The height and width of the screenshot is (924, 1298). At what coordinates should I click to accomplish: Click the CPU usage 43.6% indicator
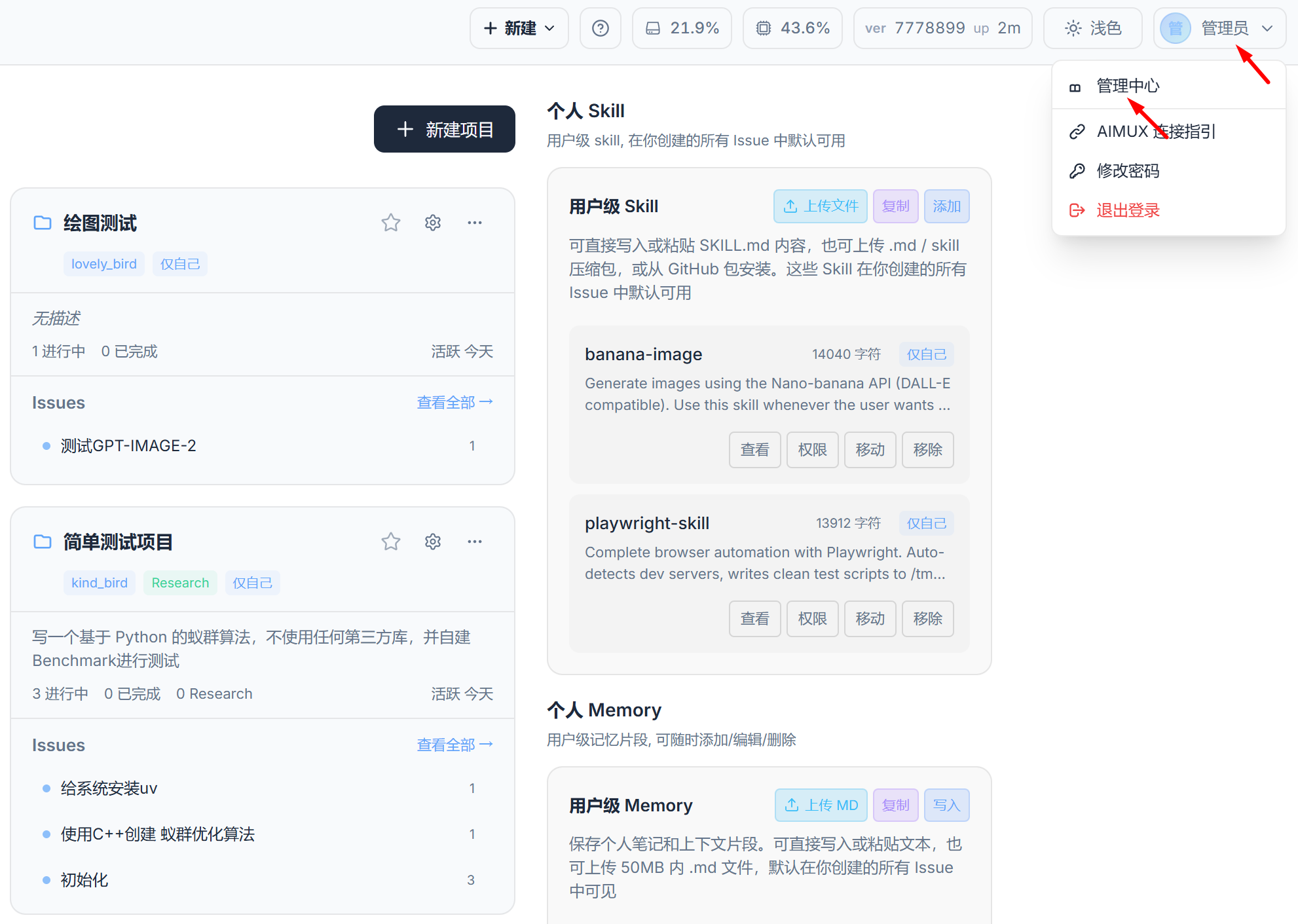click(792, 28)
